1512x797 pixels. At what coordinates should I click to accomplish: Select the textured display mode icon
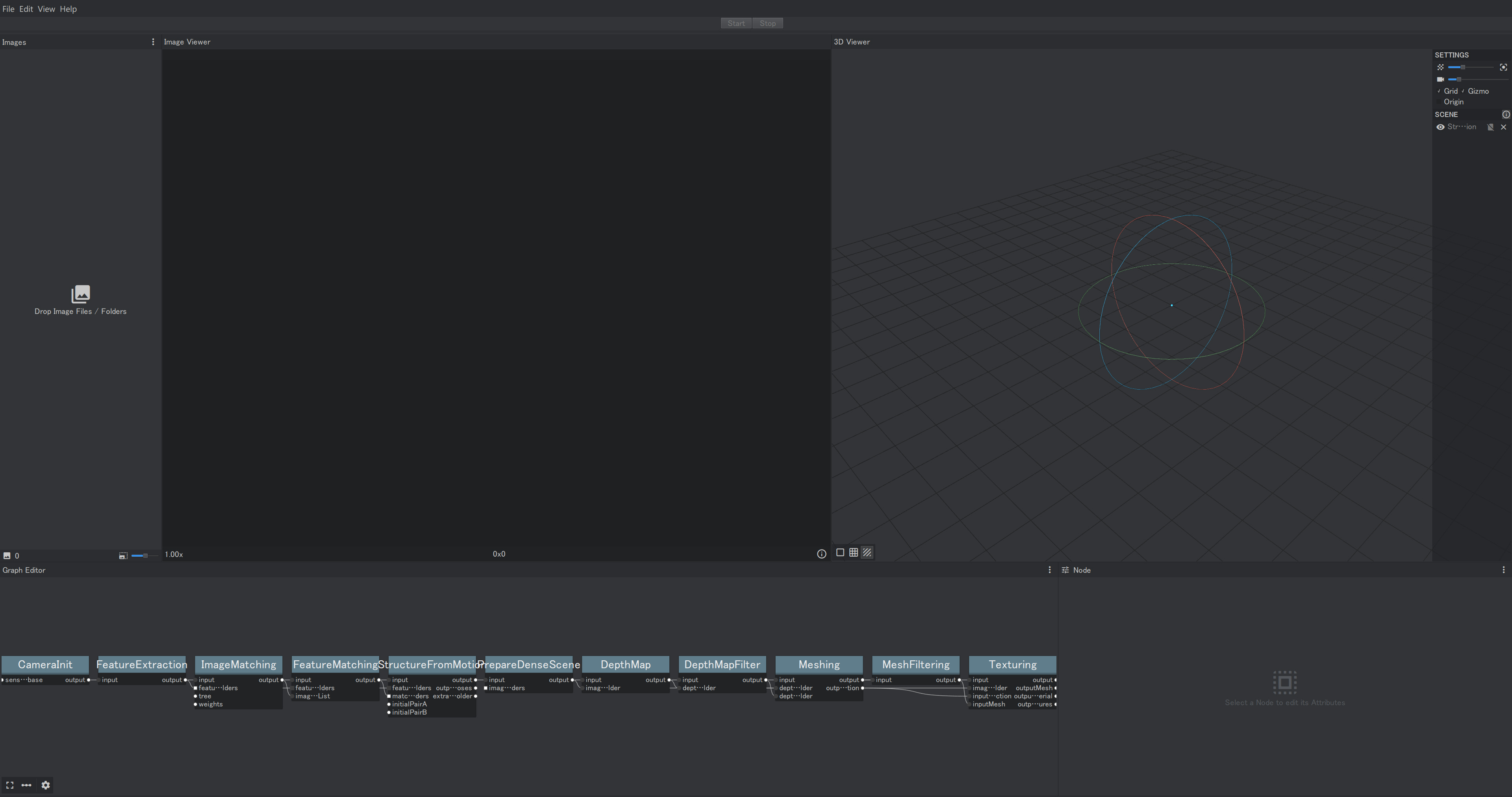point(867,553)
